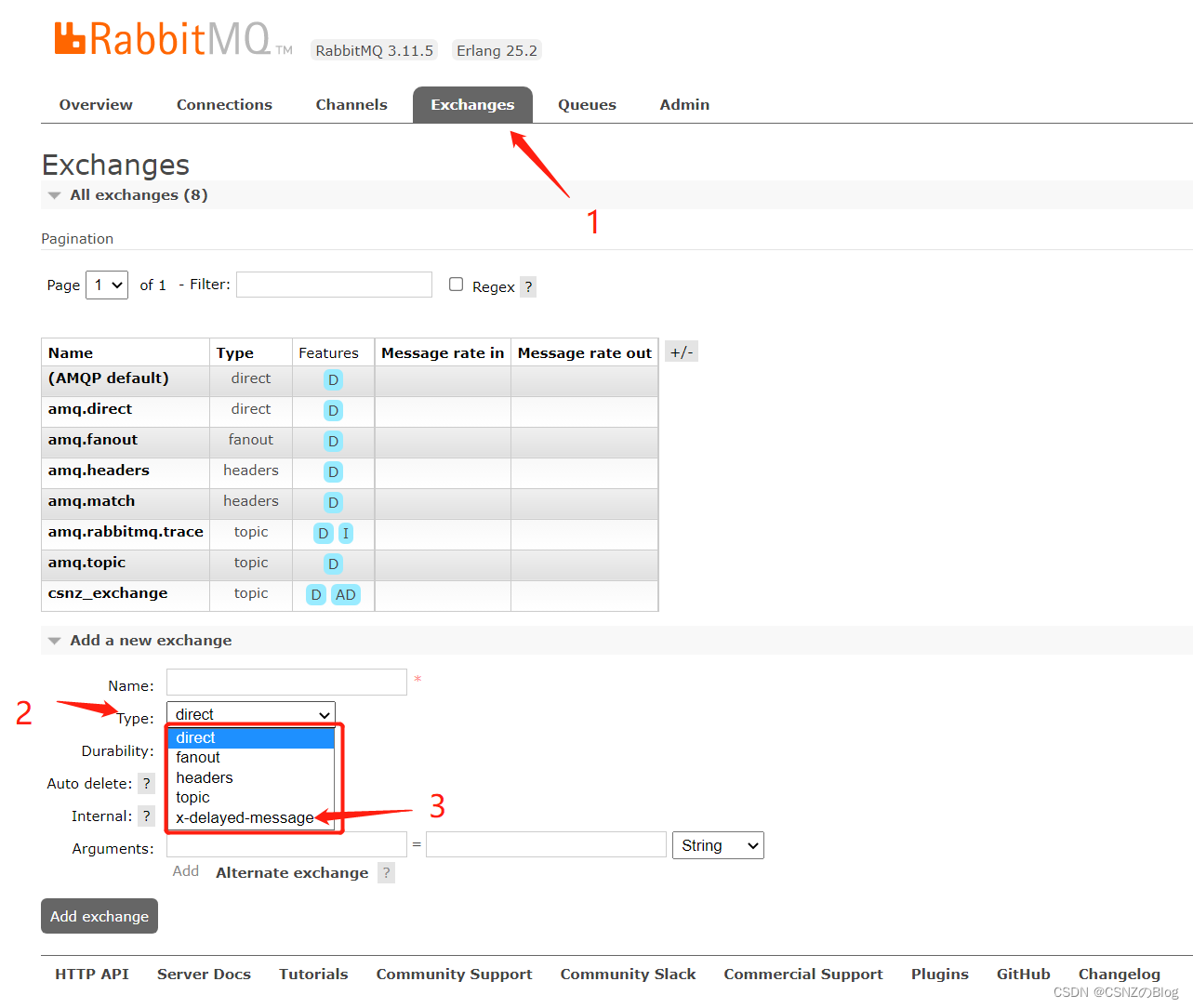Click the Regex help question mark
The width and height of the screenshot is (1193, 1008).
(x=528, y=286)
